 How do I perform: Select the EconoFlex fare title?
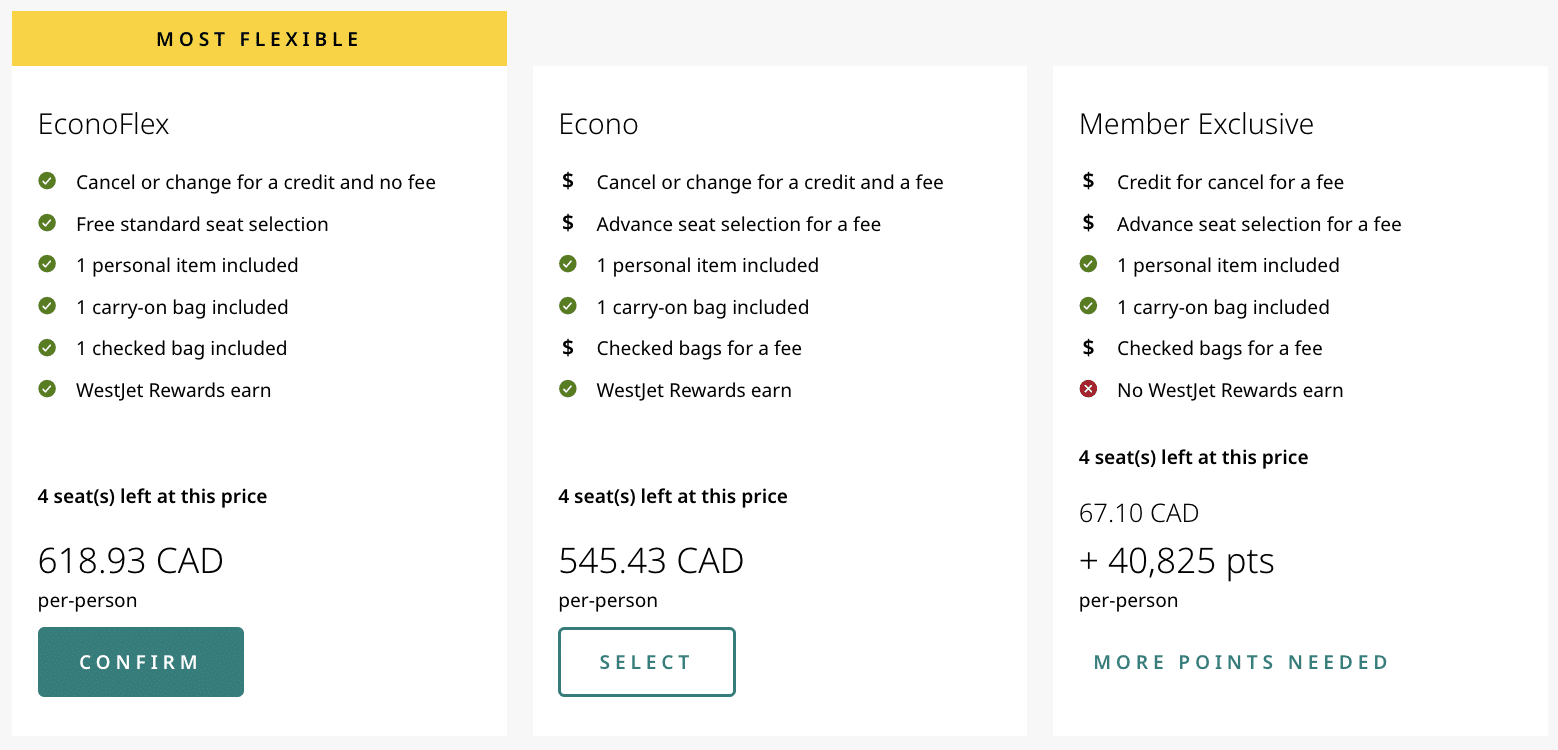(104, 124)
